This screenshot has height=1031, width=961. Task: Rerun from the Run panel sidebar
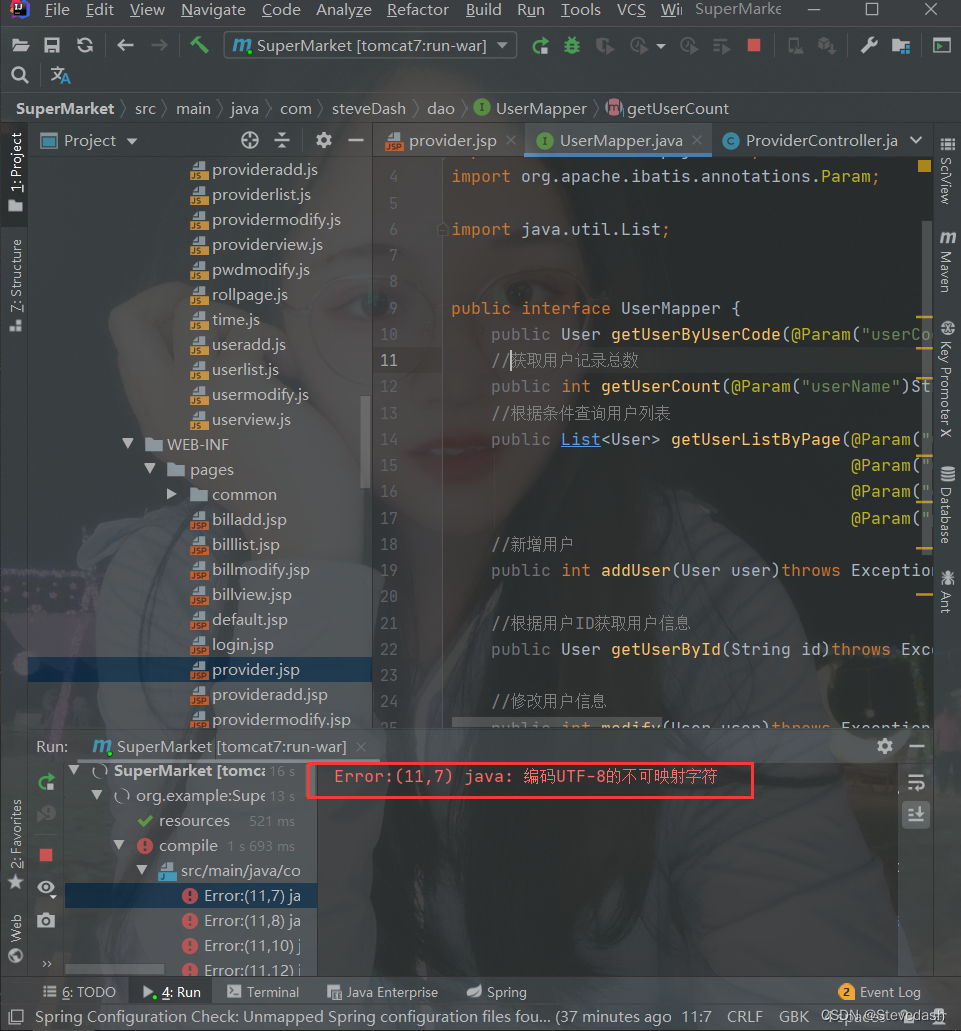(46, 782)
